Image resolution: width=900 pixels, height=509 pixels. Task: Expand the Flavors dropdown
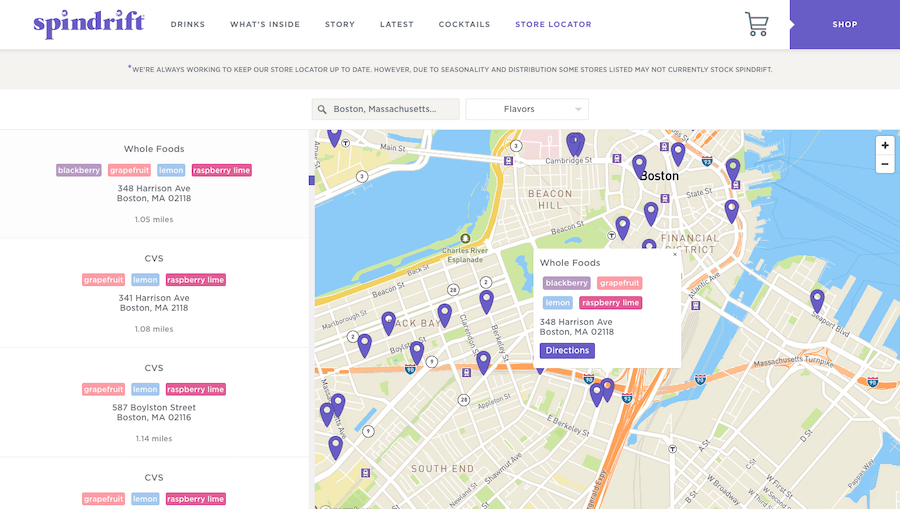[x=527, y=109]
